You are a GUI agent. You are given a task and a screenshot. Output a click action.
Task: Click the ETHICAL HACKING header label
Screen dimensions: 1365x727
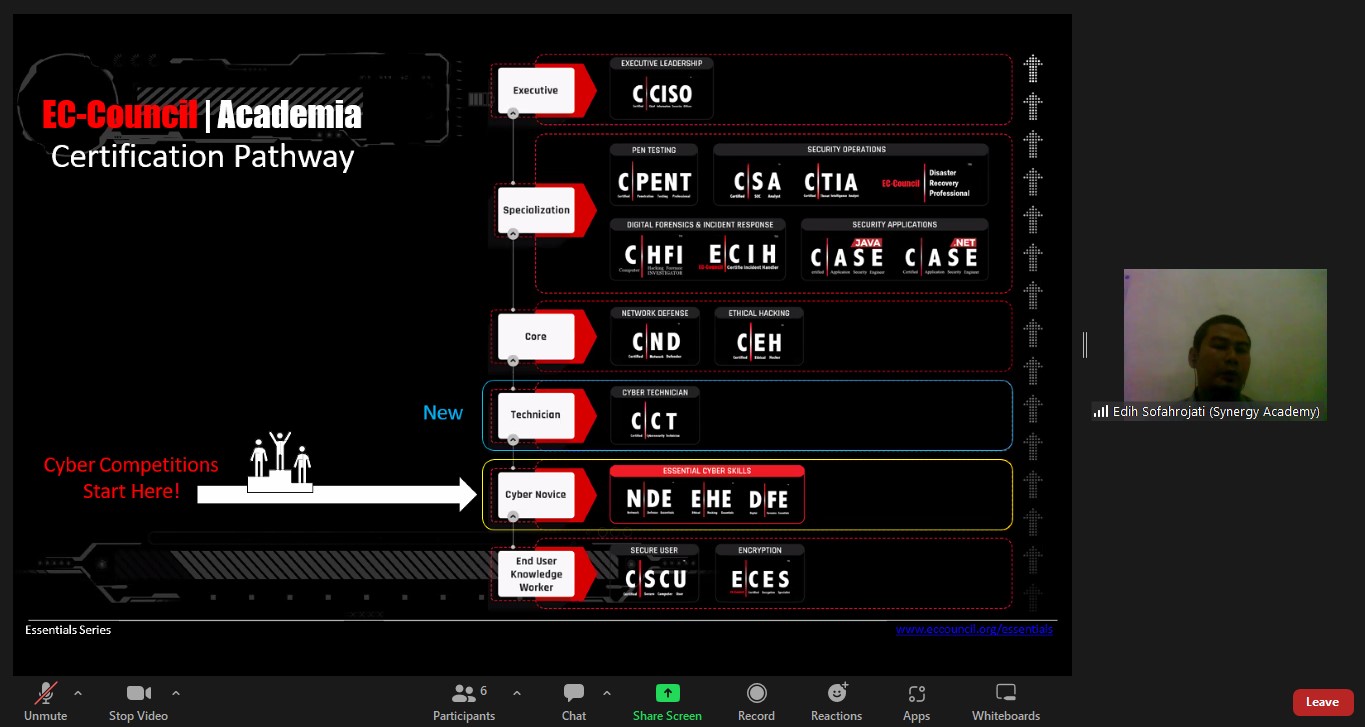[759, 313]
